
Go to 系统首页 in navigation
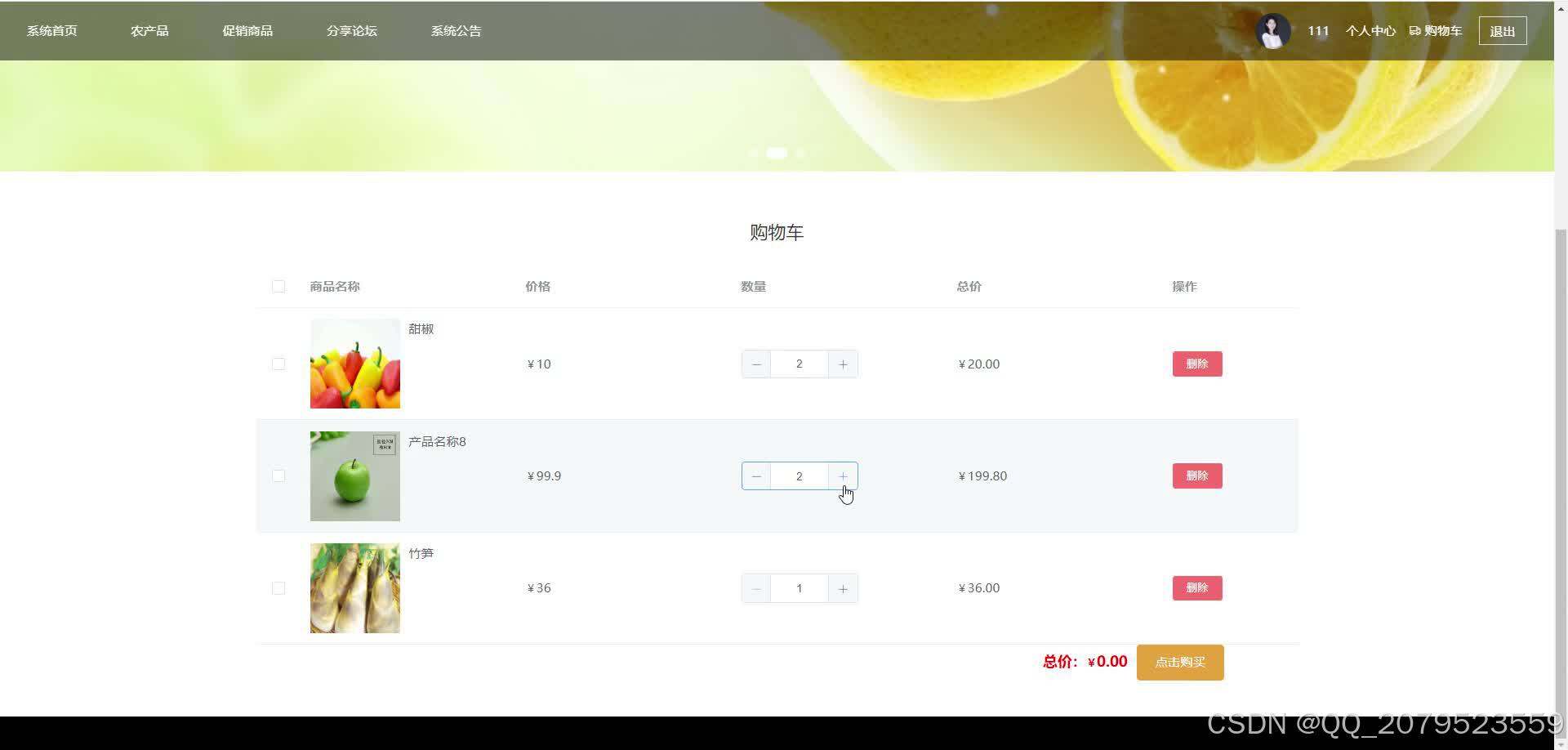[x=52, y=31]
